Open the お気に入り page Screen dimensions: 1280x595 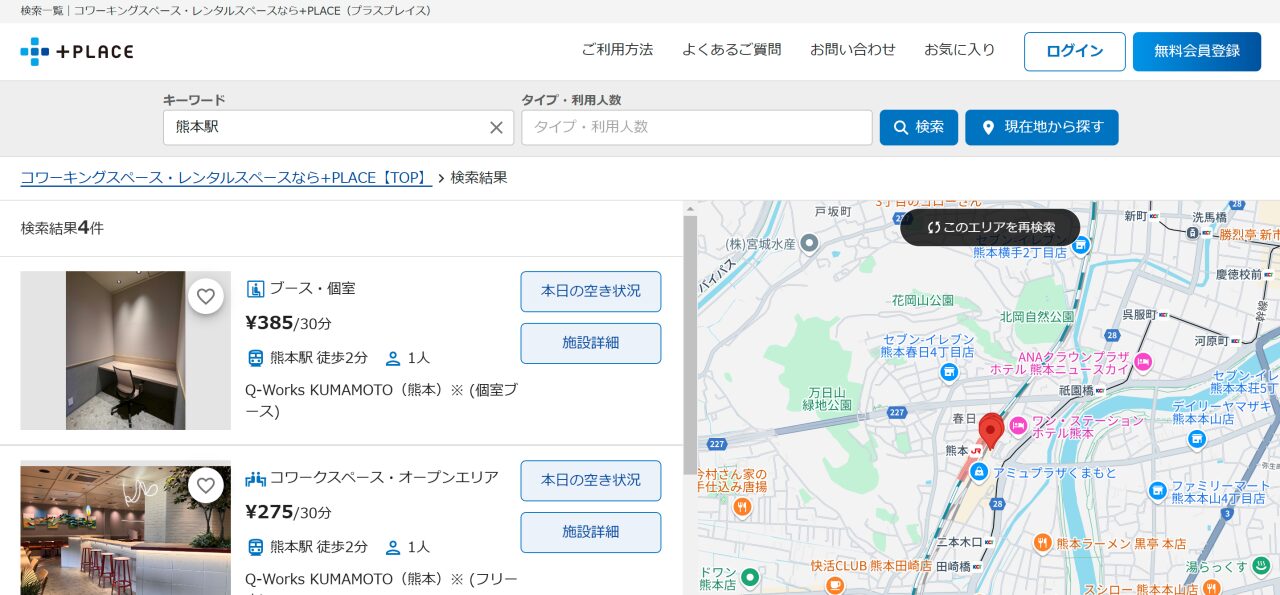click(x=960, y=50)
